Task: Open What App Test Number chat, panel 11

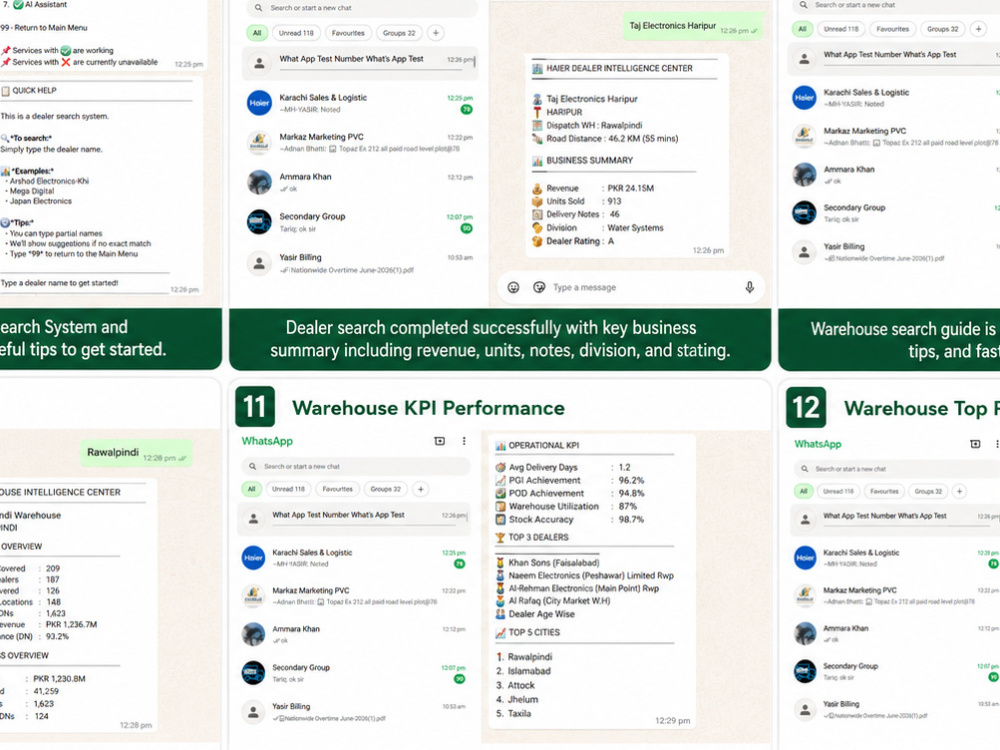Action: pos(354,518)
